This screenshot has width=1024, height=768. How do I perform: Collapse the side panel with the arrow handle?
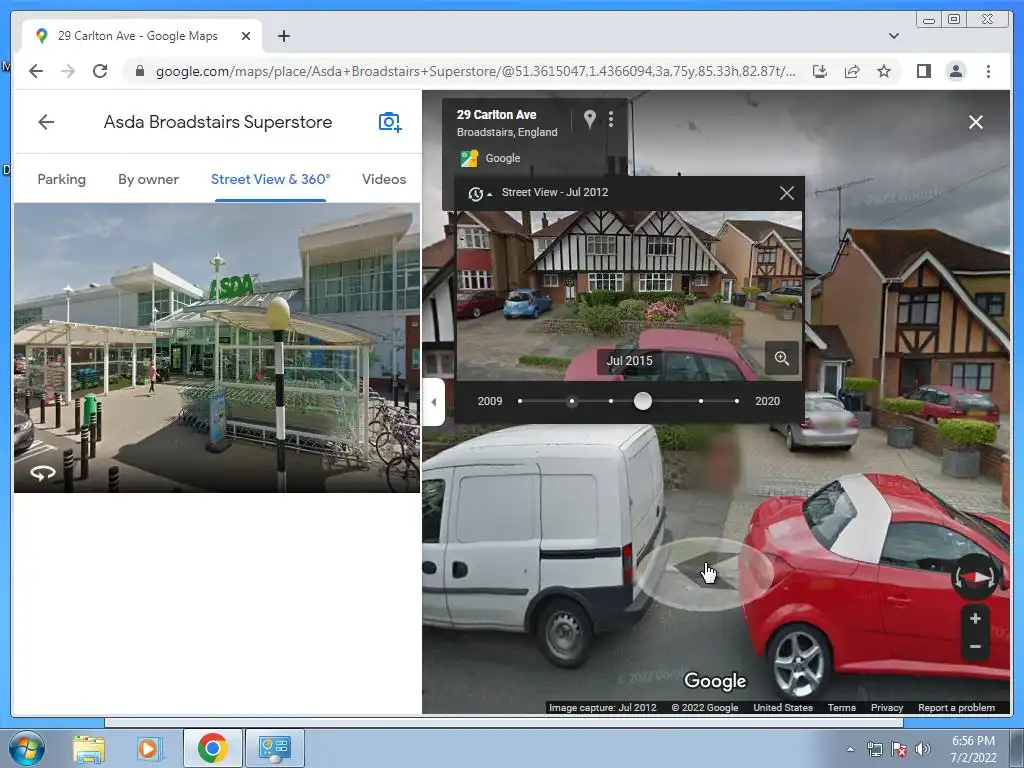(434, 402)
